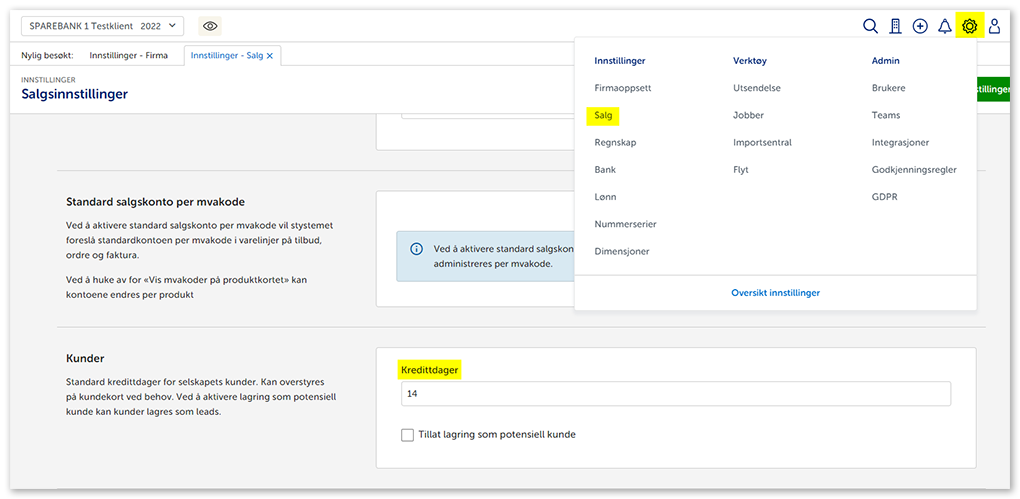Open Godkjenningsregler under Admin
This screenshot has width=1020, height=499.
914,170
